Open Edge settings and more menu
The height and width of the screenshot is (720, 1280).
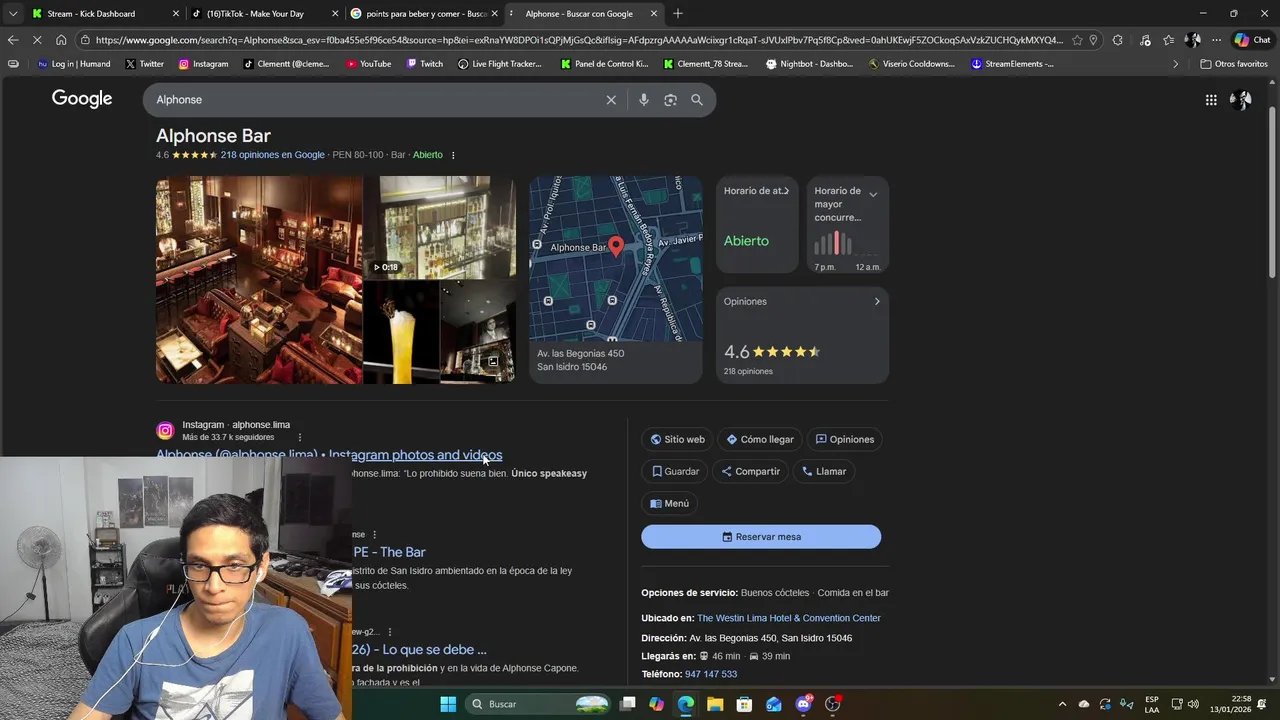(1216, 40)
